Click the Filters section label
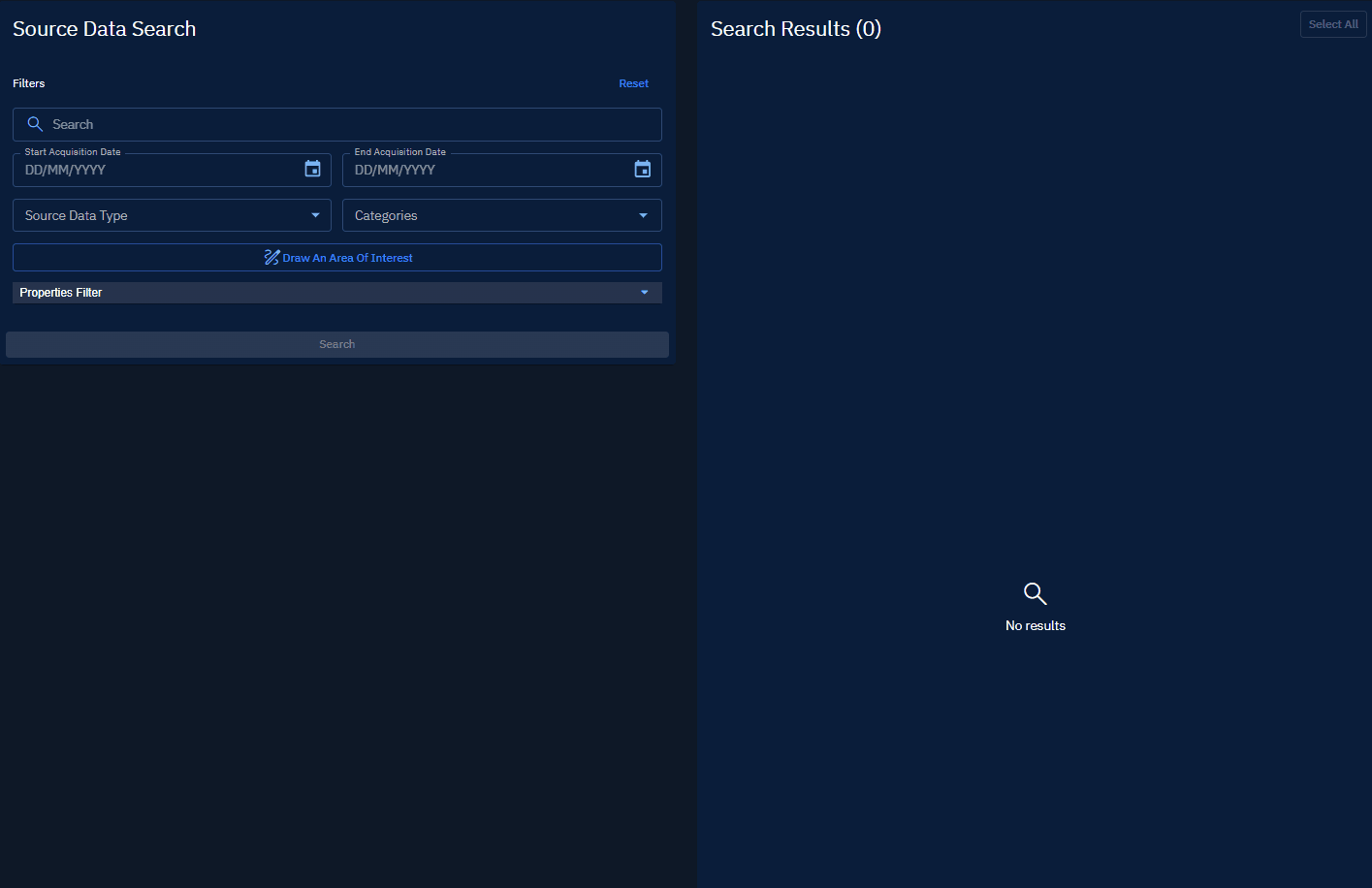The image size is (1372, 888). pos(28,83)
